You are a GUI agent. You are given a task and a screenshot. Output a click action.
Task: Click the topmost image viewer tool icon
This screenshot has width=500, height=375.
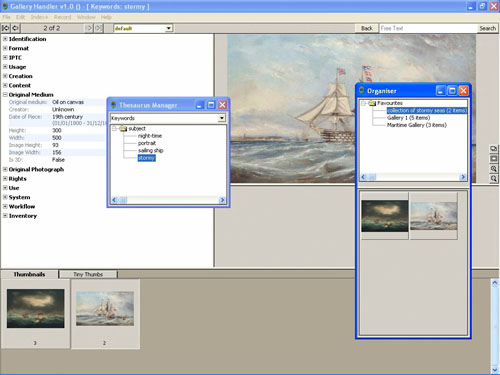(494, 149)
